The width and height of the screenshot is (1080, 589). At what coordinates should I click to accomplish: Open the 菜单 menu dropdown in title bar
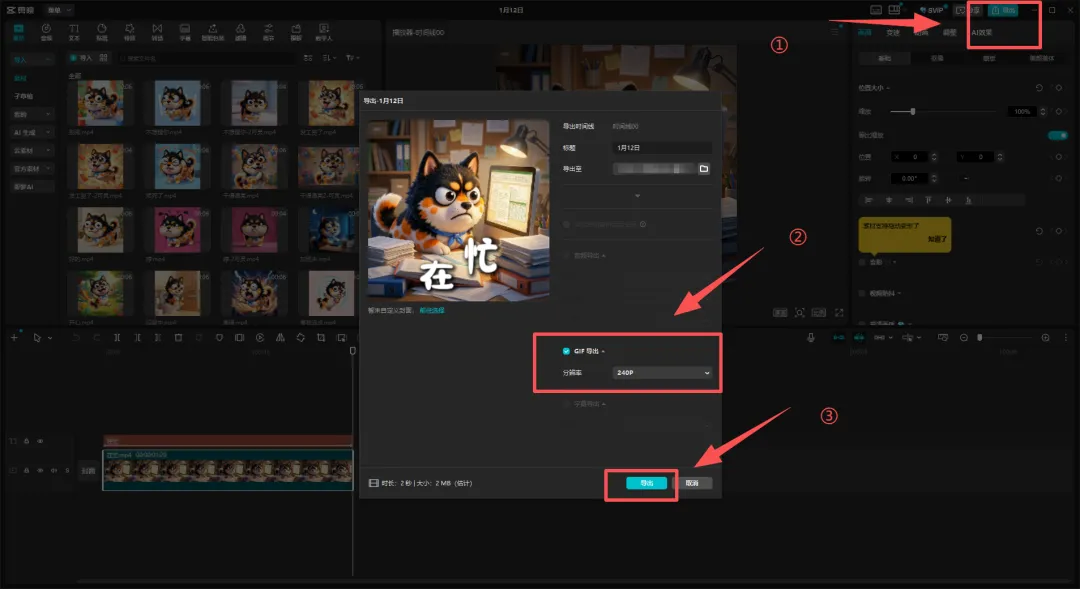pos(59,10)
